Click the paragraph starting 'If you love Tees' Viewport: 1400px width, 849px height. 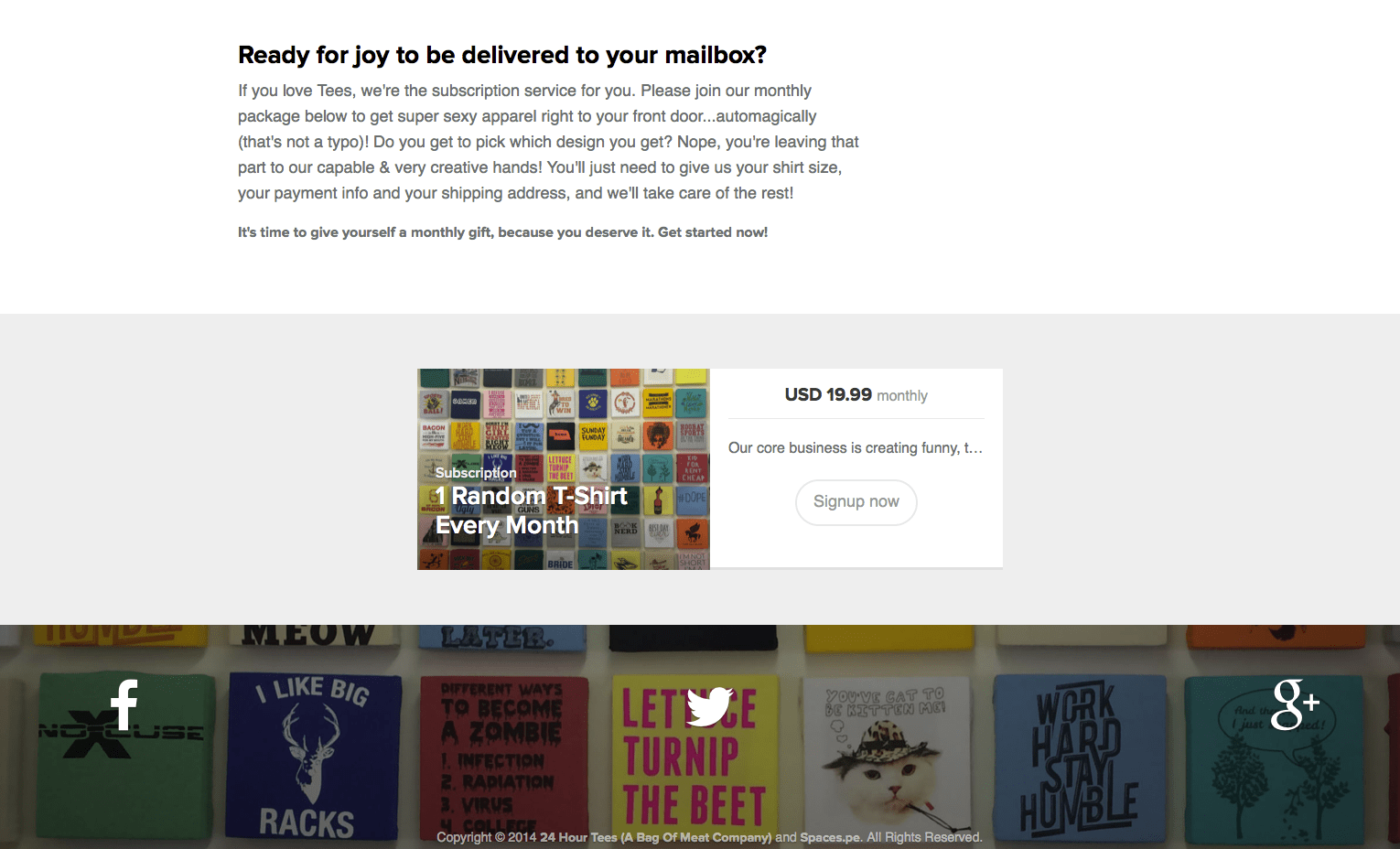548,142
